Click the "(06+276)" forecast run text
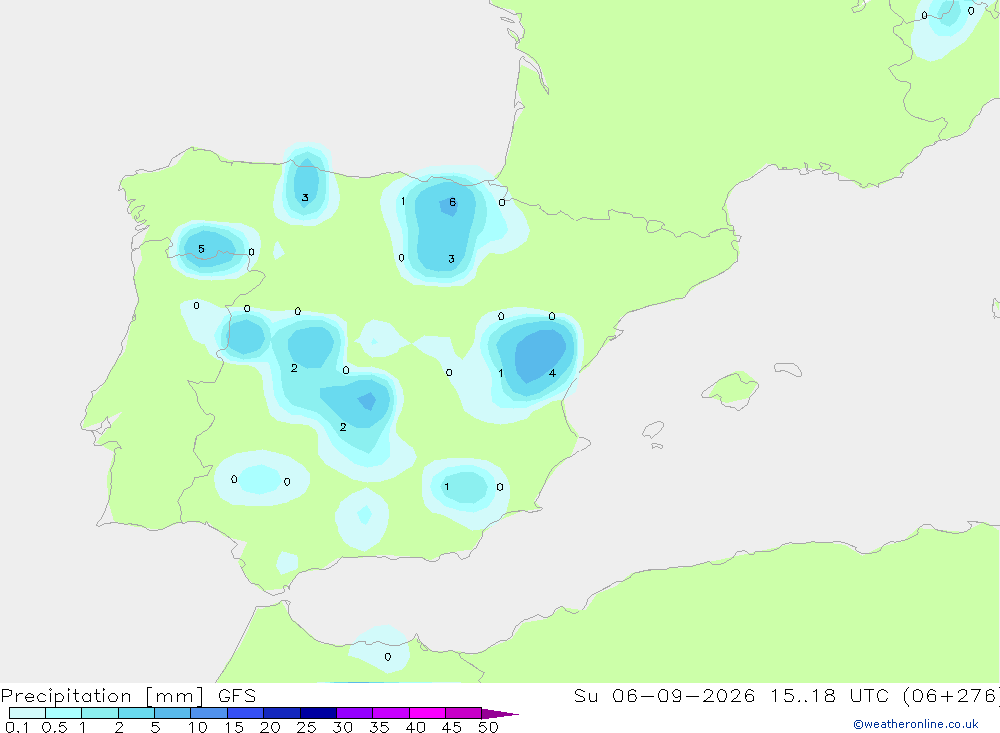Screen dimensions: 1000x733 click(x=952, y=696)
